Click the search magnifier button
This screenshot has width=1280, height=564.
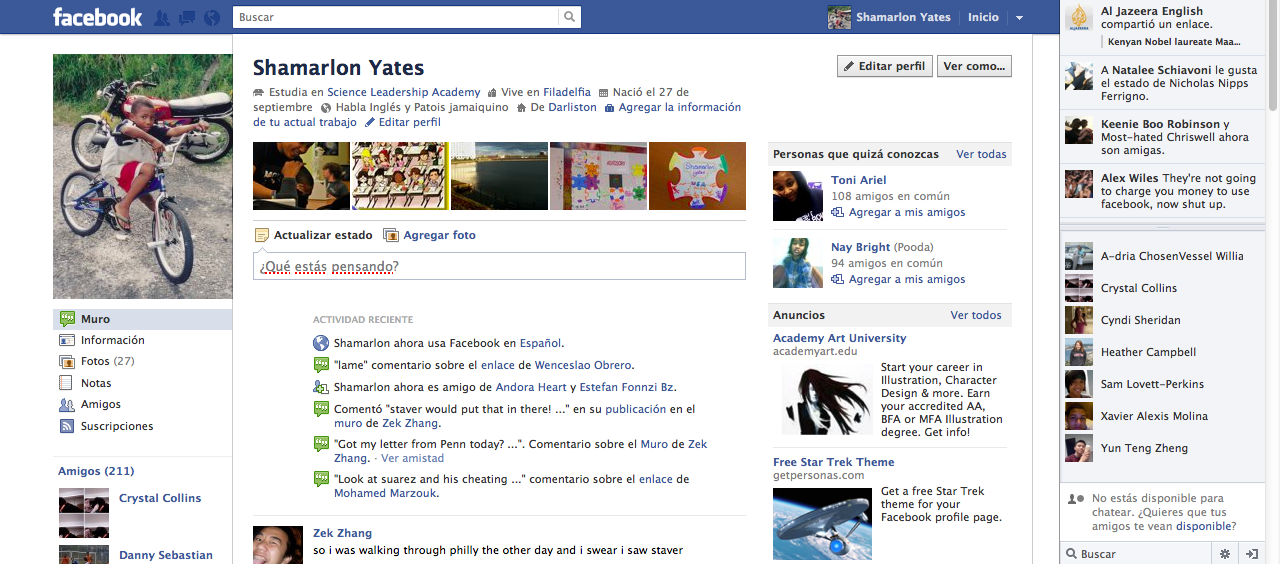(569, 17)
